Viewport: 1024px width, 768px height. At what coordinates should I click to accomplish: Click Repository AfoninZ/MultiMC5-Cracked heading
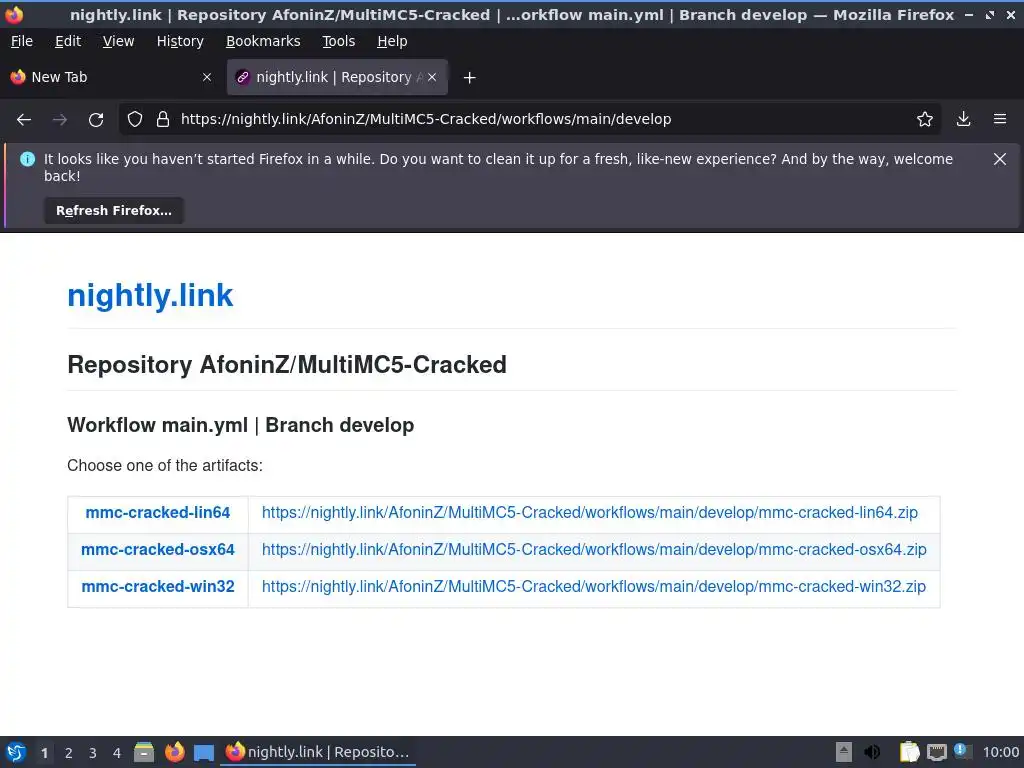point(287,364)
